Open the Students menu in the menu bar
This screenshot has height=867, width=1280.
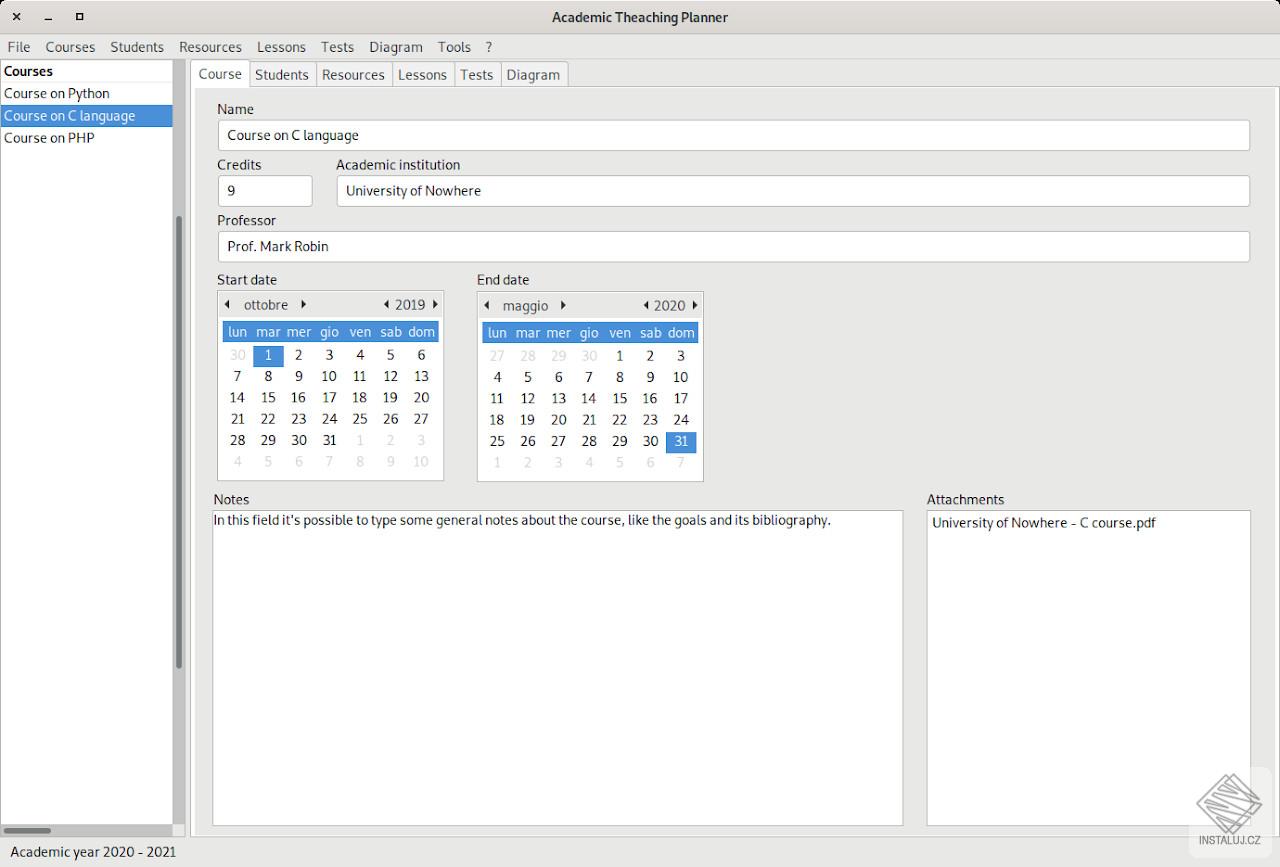coord(137,47)
